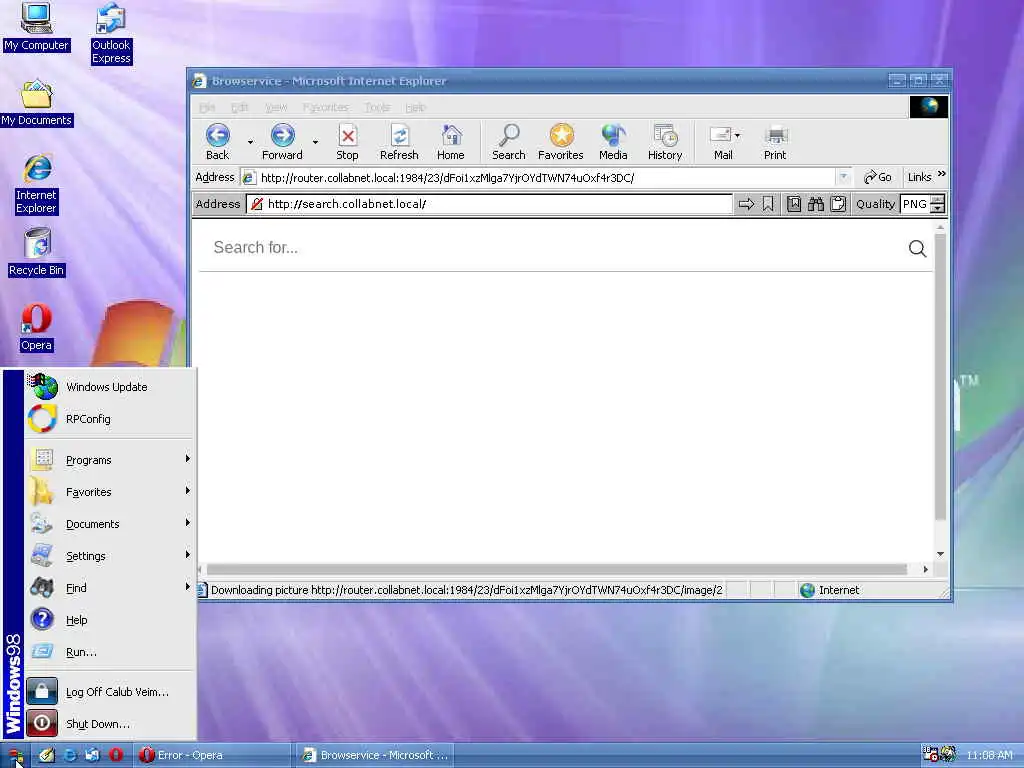Open the File menu in Internet Explorer

(x=207, y=107)
